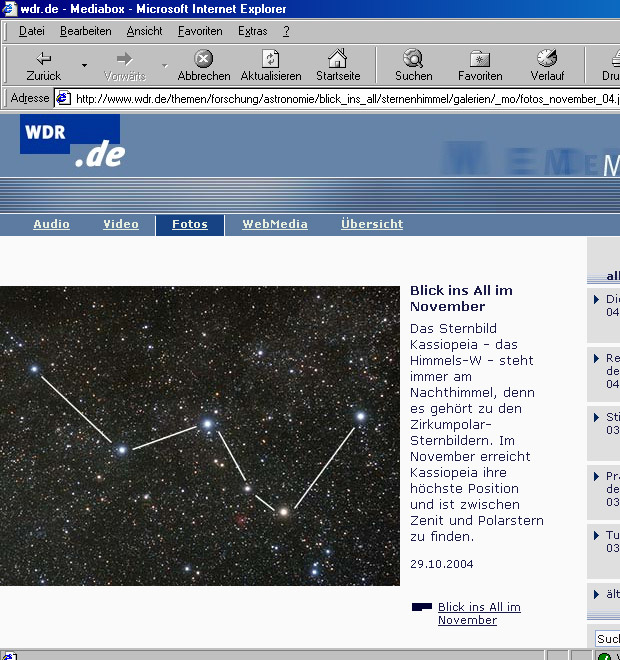Open the Favoriten toolbar button
The image size is (620, 660).
click(480, 66)
